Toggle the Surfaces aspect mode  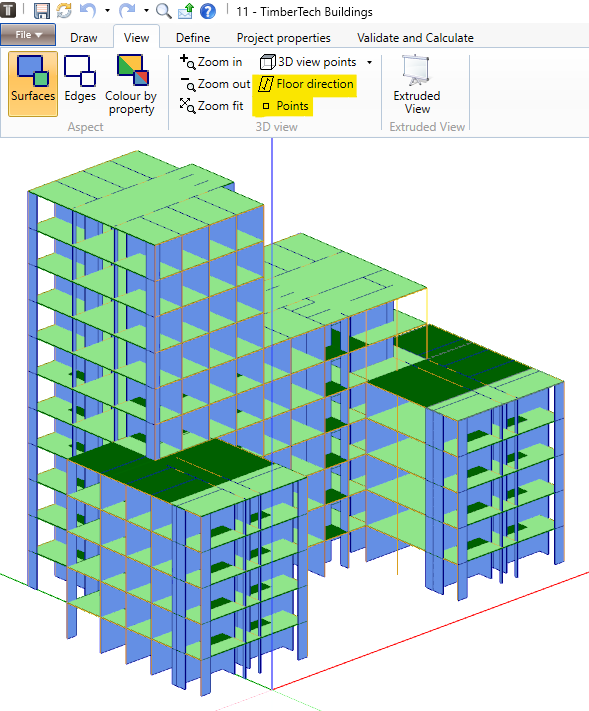tap(33, 84)
